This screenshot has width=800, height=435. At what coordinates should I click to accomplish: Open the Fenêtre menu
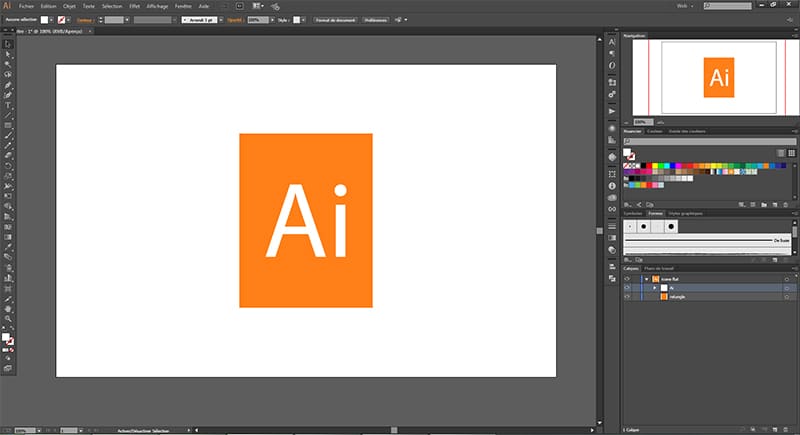183,6
